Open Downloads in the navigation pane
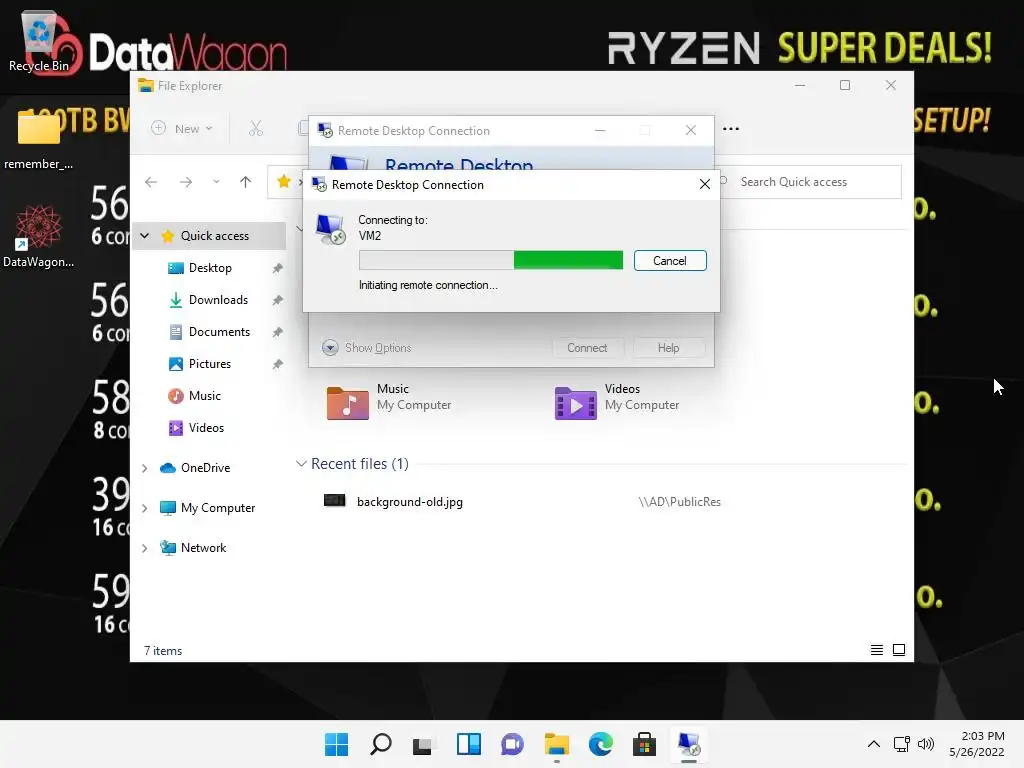 (x=218, y=300)
